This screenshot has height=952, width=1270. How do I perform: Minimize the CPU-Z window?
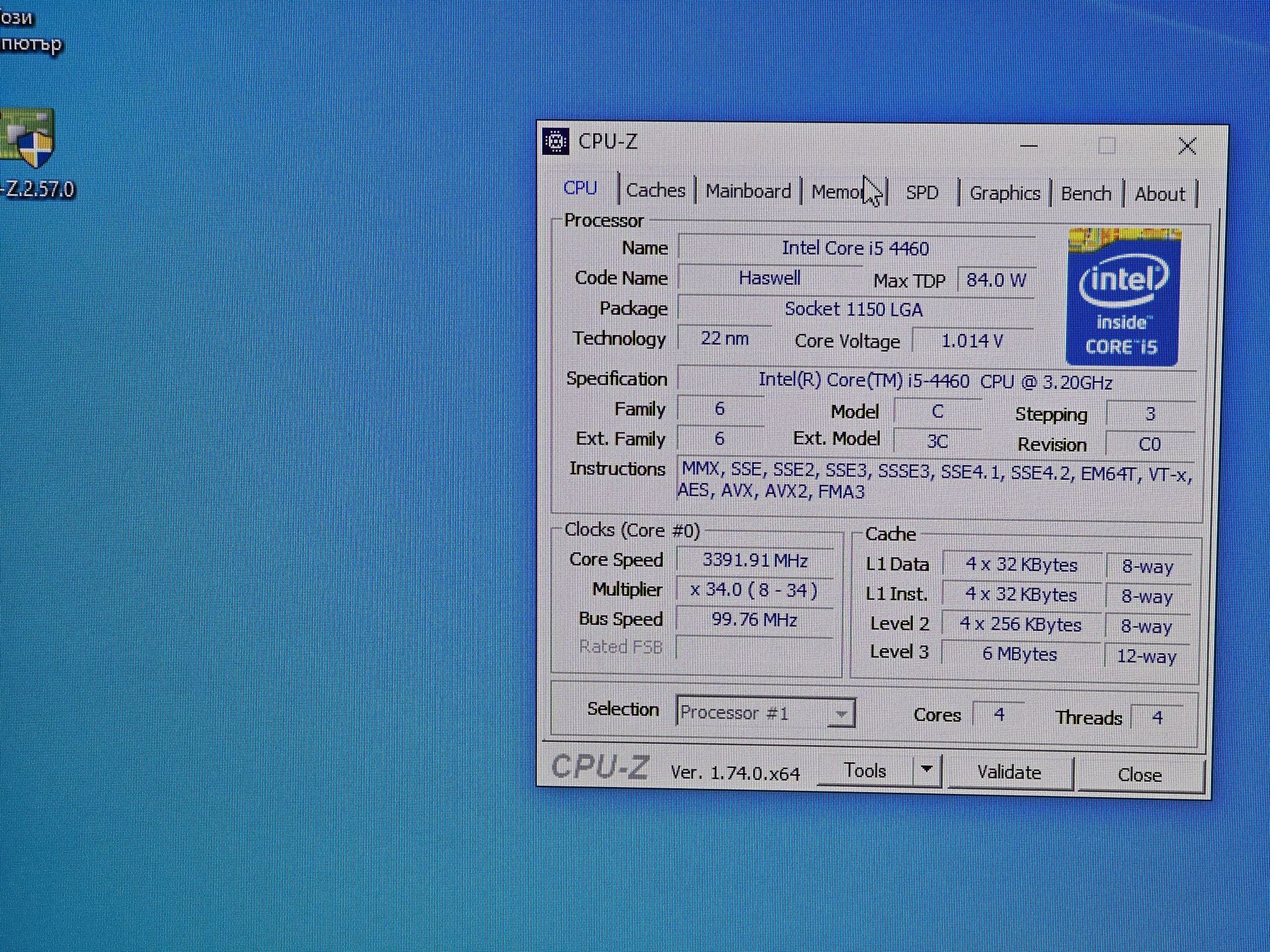click(1029, 145)
